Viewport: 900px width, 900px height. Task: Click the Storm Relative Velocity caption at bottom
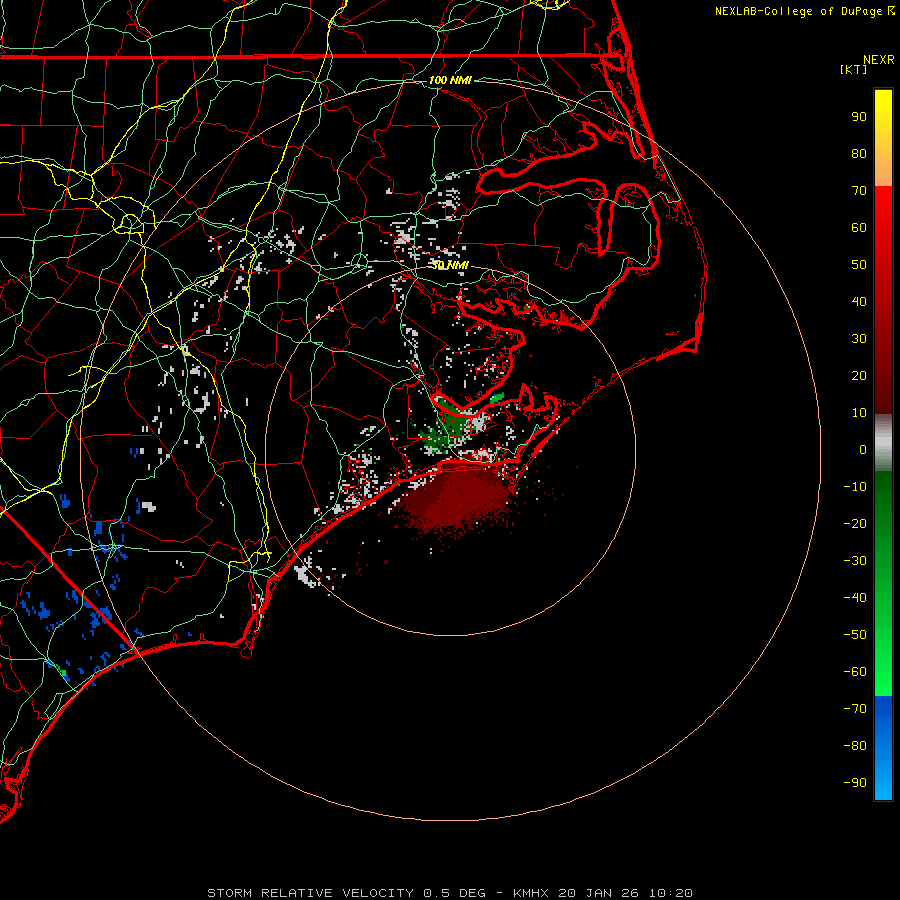[x=450, y=893]
